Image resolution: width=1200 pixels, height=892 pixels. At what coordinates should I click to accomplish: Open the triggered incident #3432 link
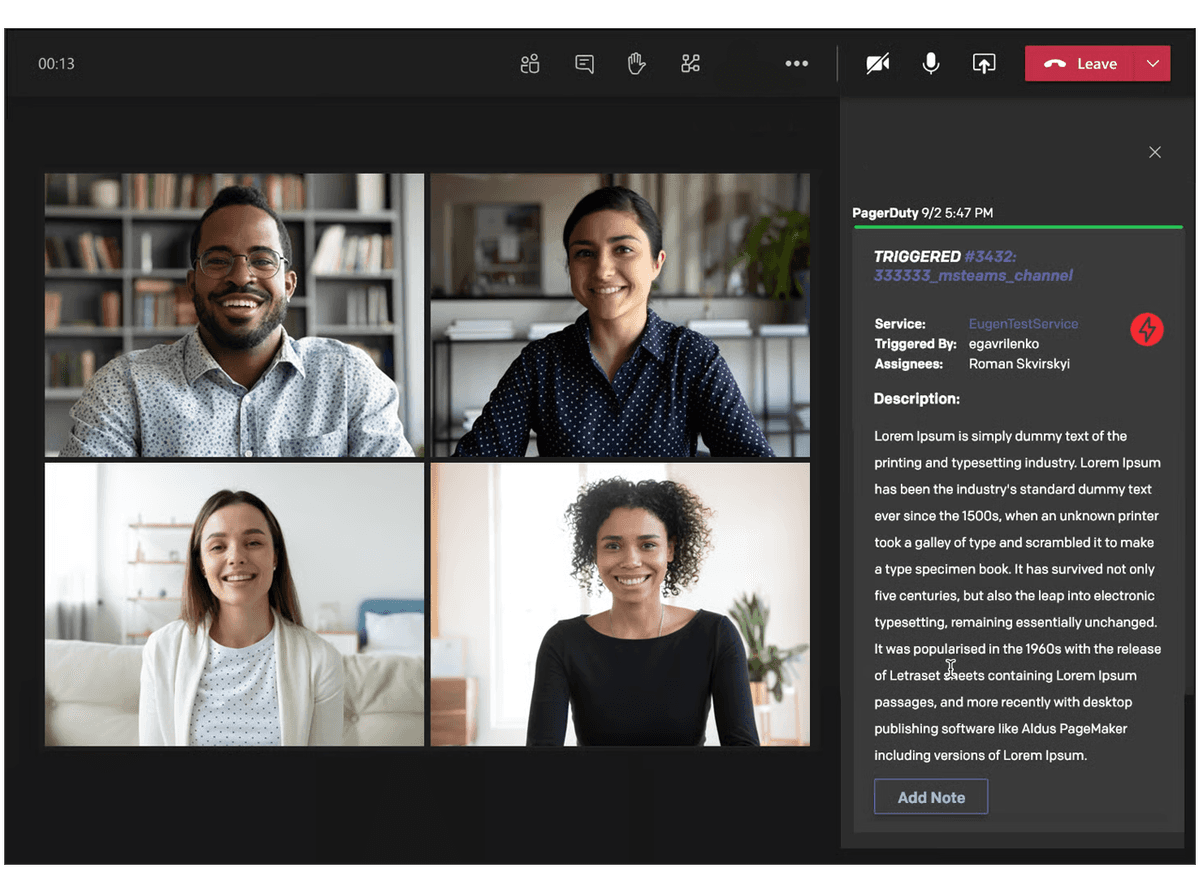pyautogui.click(x=972, y=266)
